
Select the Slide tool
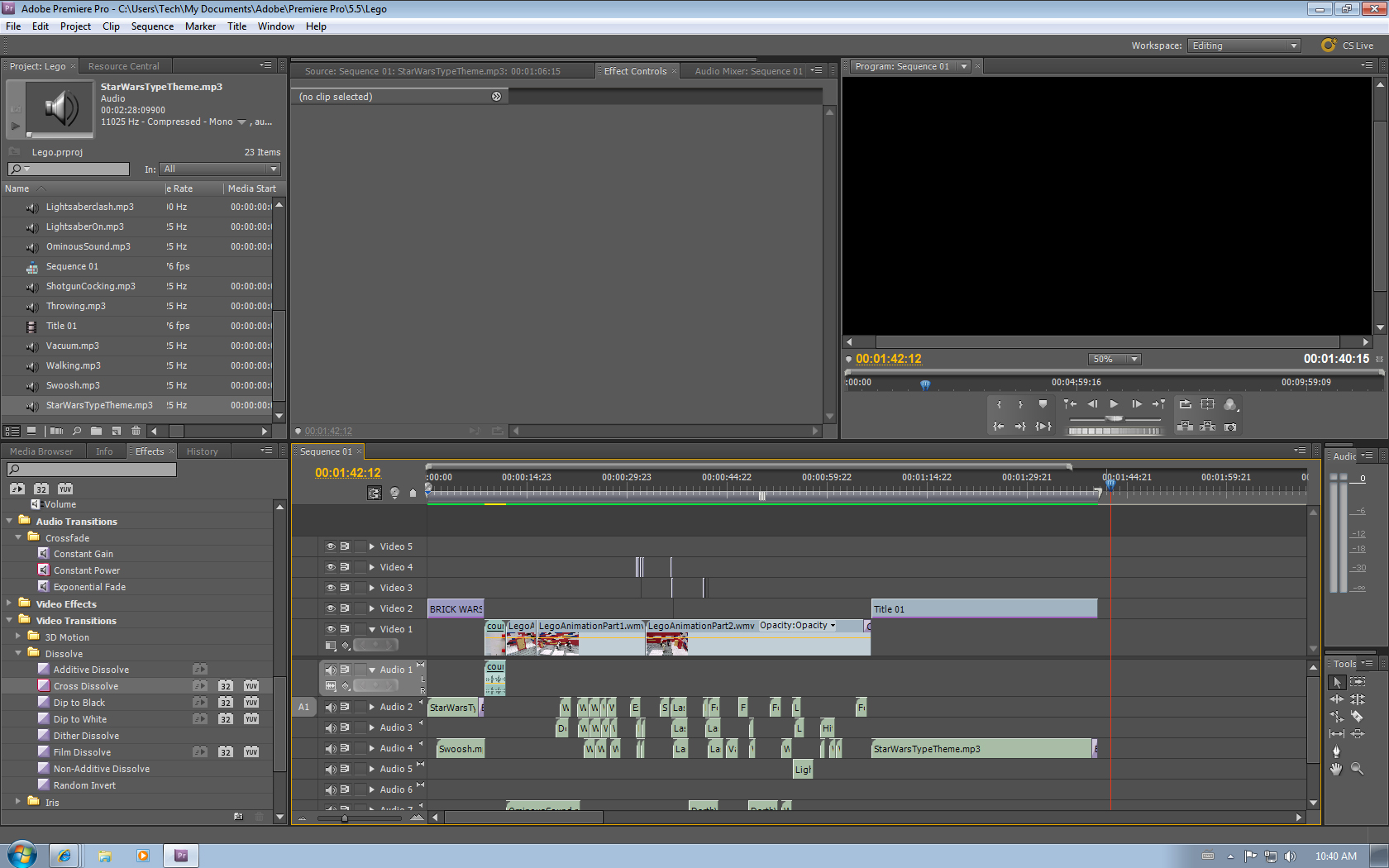tap(1358, 734)
